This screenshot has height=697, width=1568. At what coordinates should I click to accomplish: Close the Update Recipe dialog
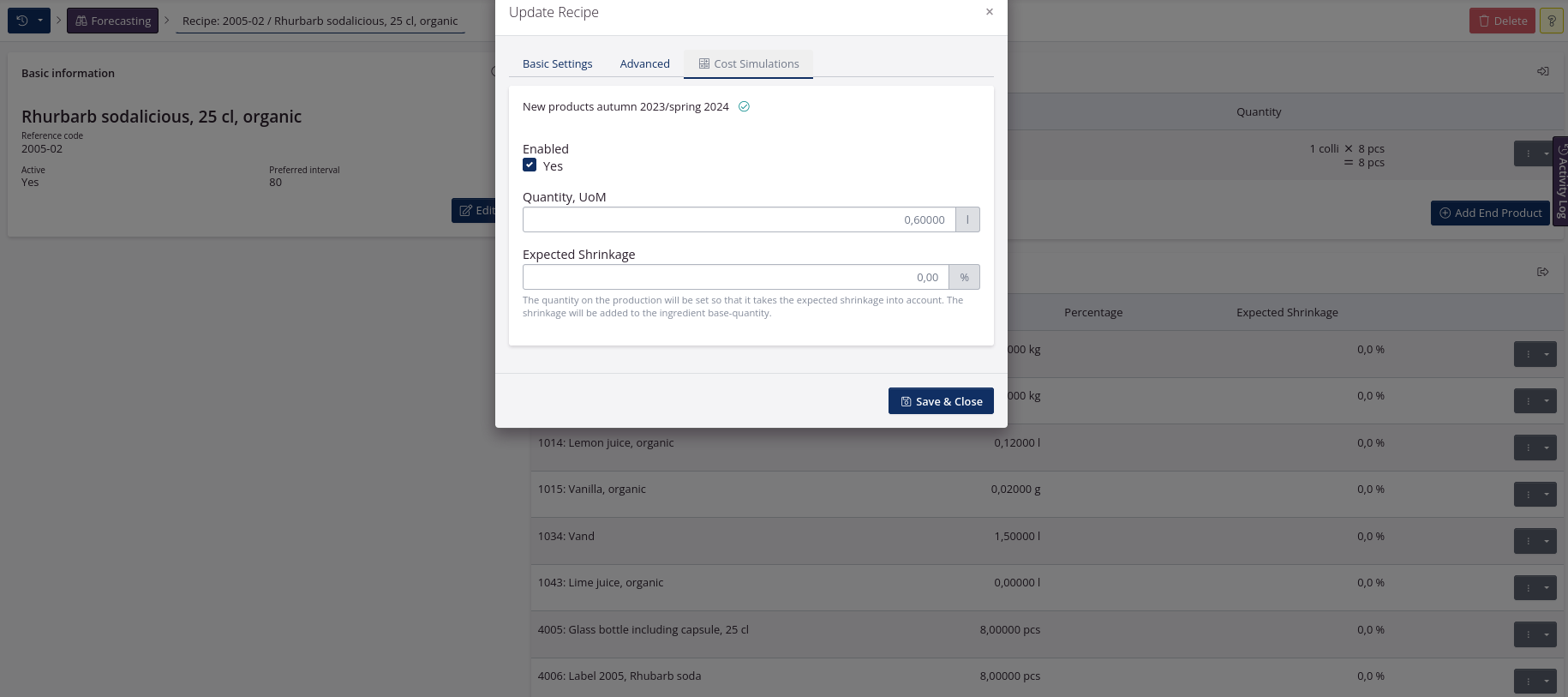[989, 12]
